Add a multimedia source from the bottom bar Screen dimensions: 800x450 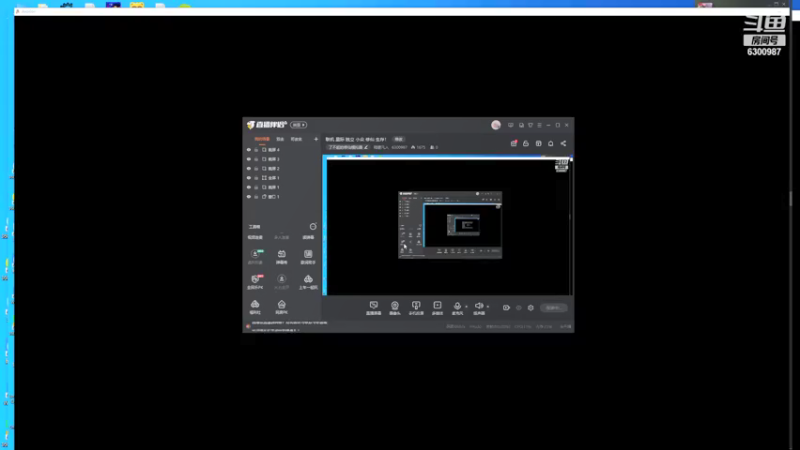[437, 308]
